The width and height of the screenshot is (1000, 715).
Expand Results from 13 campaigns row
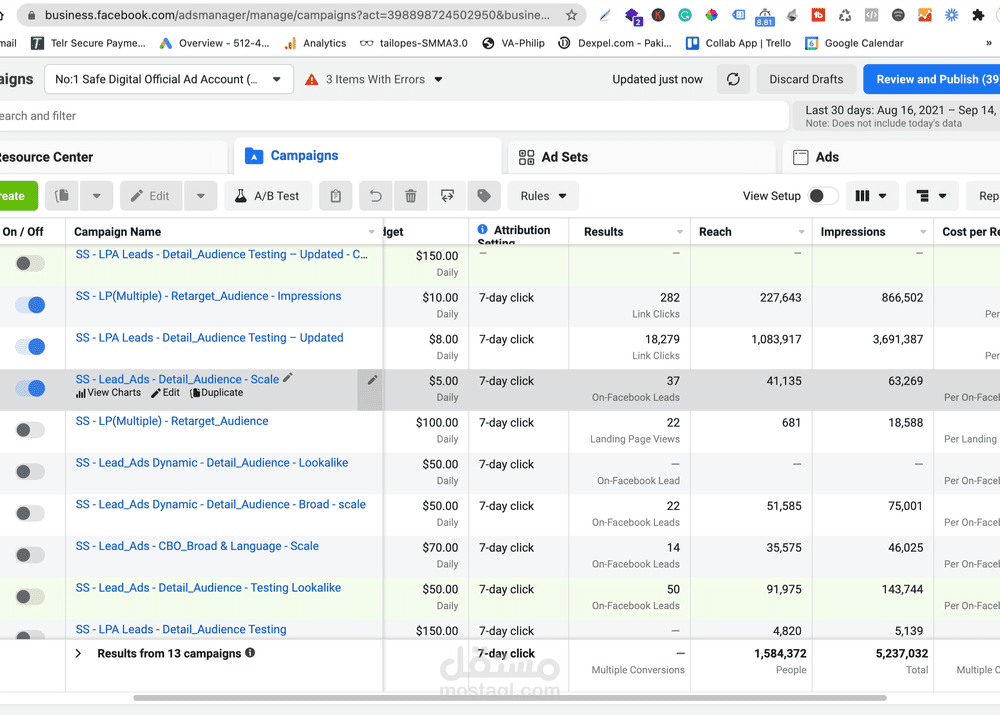click(78, 653)
